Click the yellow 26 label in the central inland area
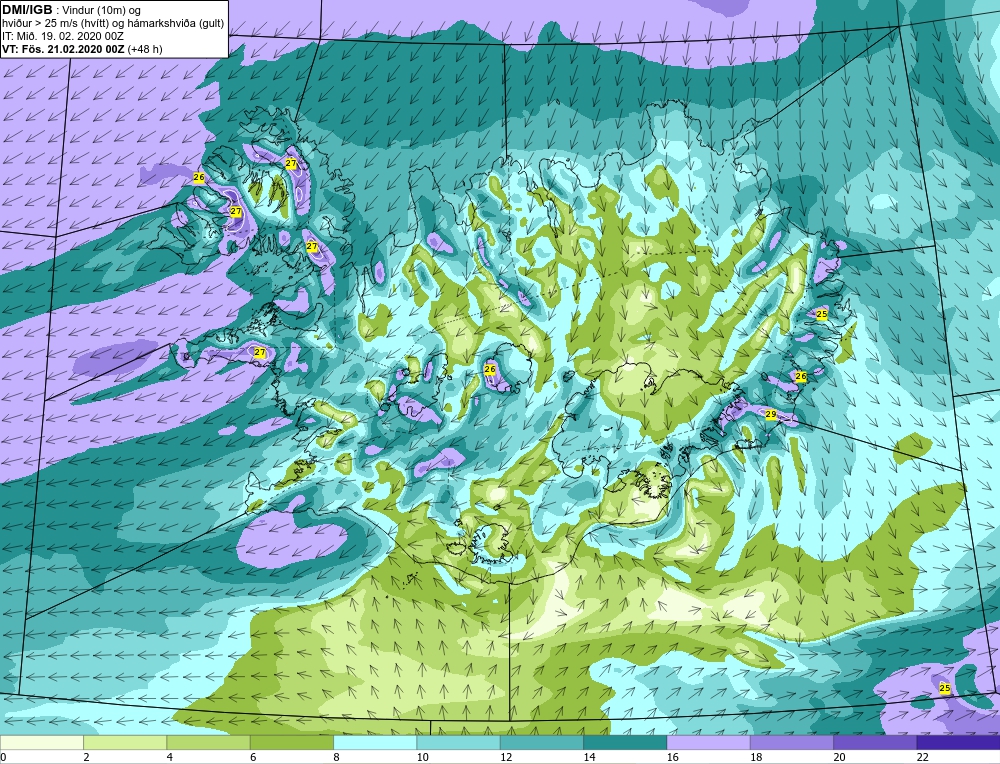The image size is (1000, 764). coord(490,369)
